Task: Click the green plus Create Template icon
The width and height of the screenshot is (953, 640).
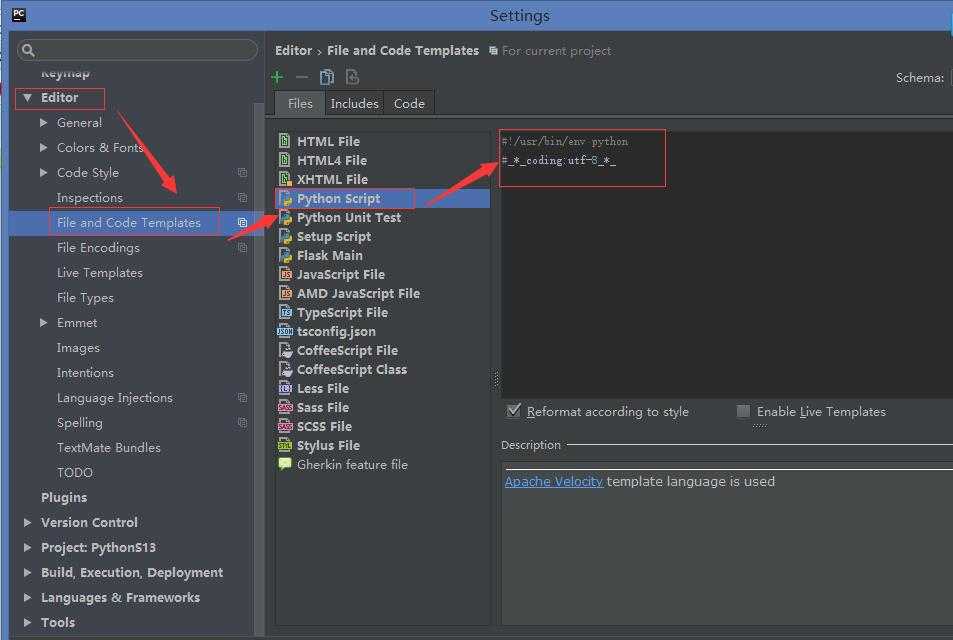Action: [278, 77]
